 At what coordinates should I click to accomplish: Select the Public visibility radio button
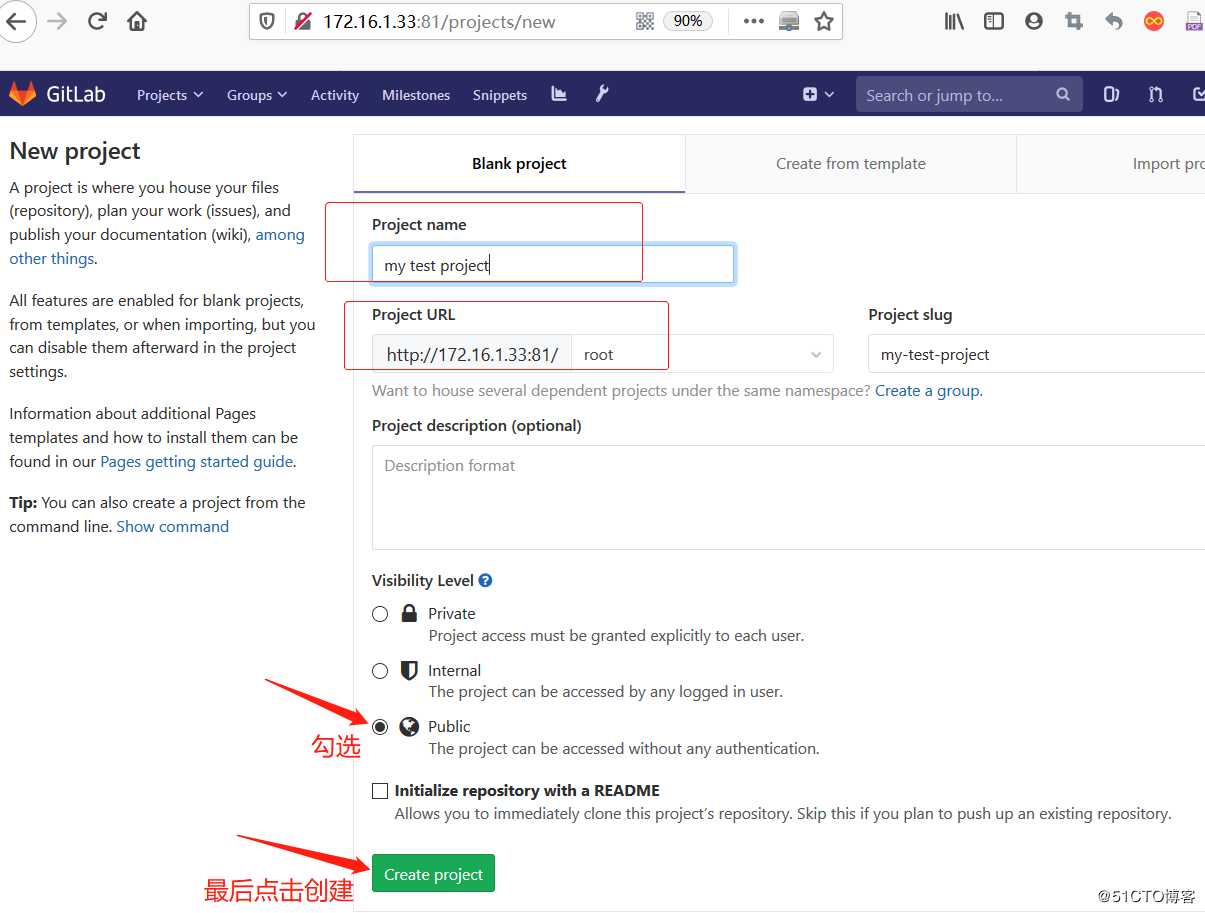click(380, 727)
